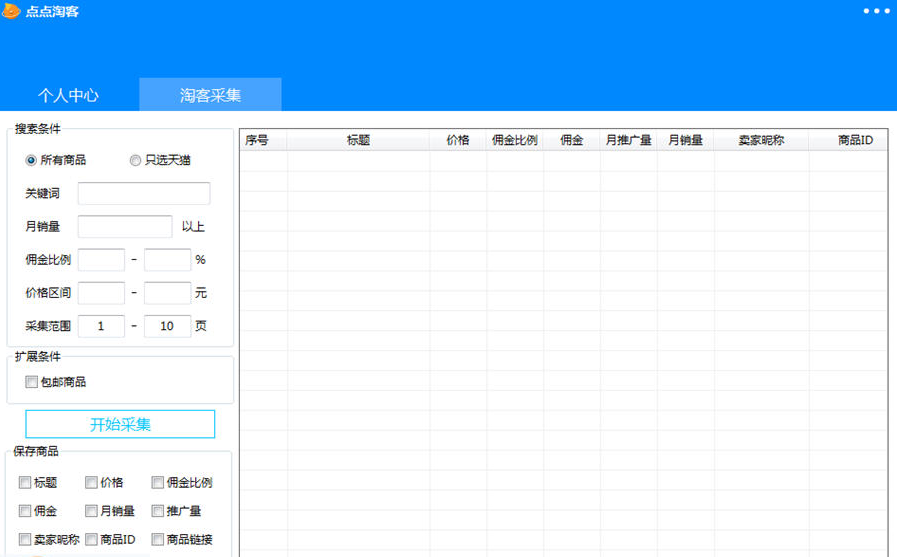Click the 月销量 minimum sales input field
Image resolution: width=897 pixels, height=557 pixels.
point(125,227)
